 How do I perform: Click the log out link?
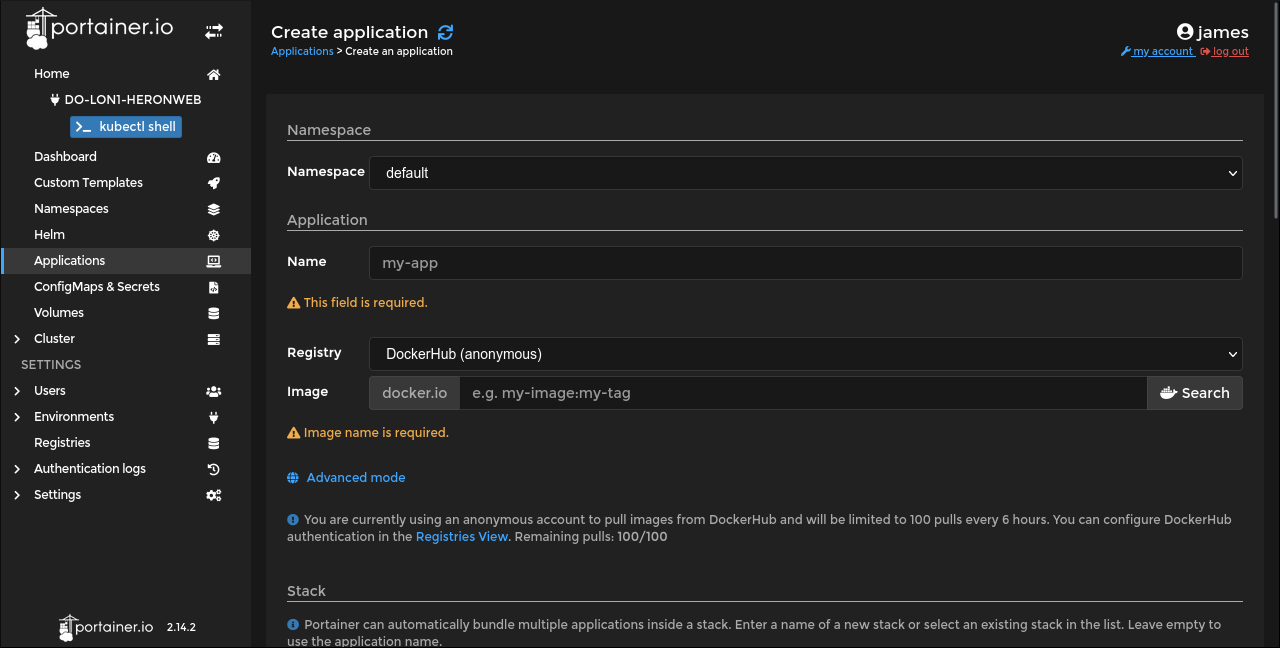pyautogui.click(x=1225, y=52)
